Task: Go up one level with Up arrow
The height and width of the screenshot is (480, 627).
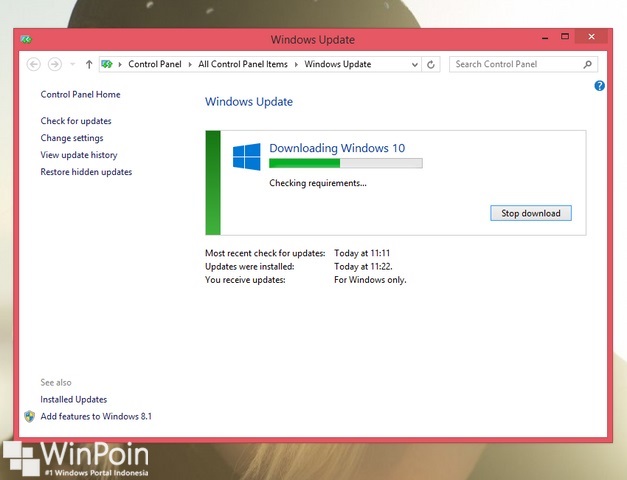Action: click(89, 64)
